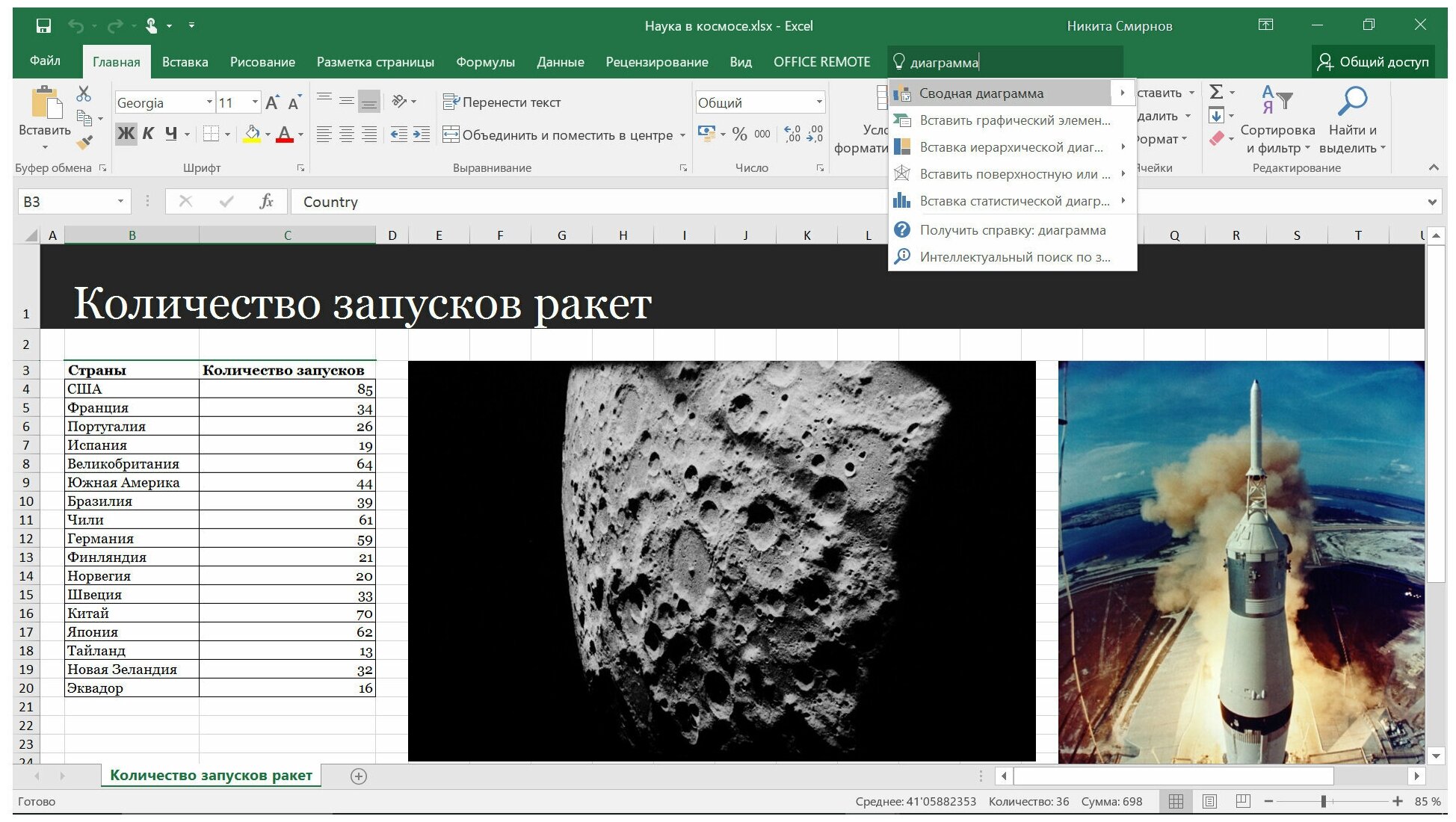Screen dimensions: 1456x822
Task: Apply thousands separator 000 format
Action: point(762,134)
